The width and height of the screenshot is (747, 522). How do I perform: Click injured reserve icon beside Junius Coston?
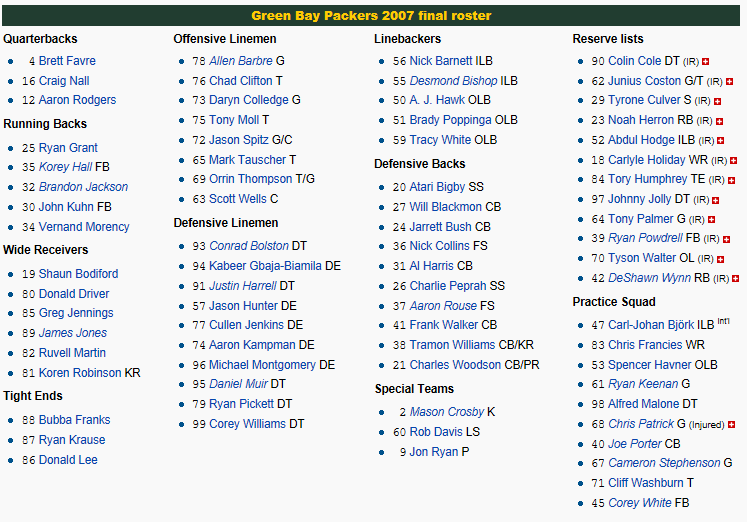click(x=729, y=81)
